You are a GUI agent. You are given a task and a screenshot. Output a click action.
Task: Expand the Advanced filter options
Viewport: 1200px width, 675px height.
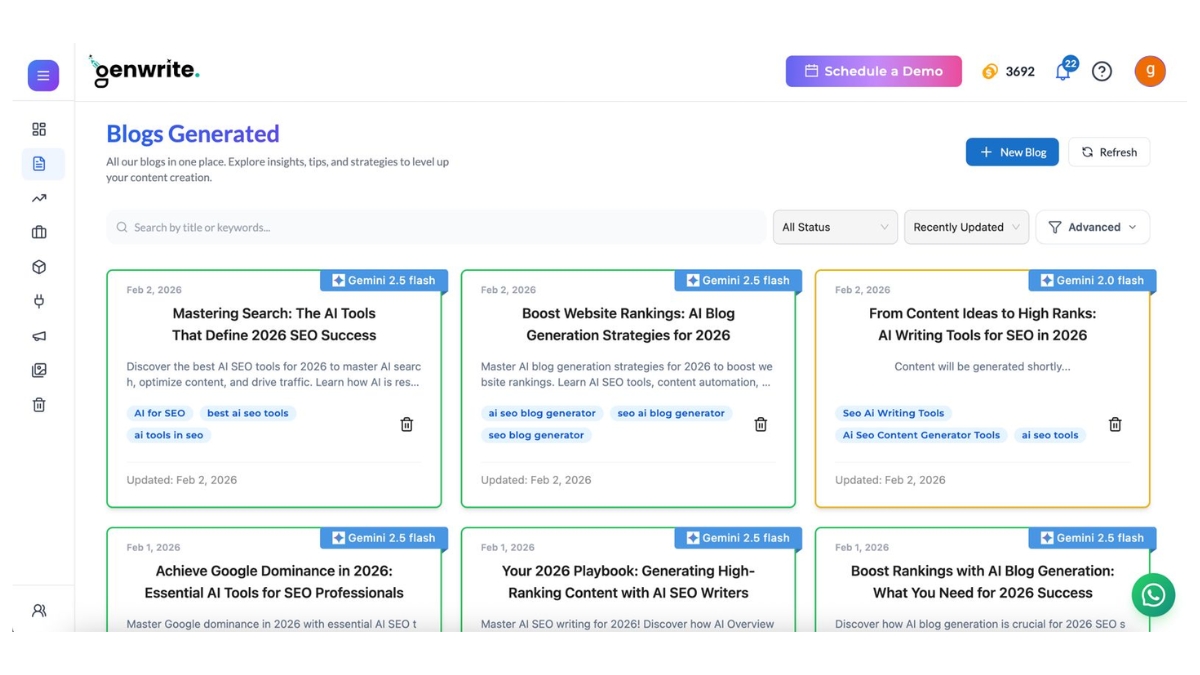click(1092, 227)
